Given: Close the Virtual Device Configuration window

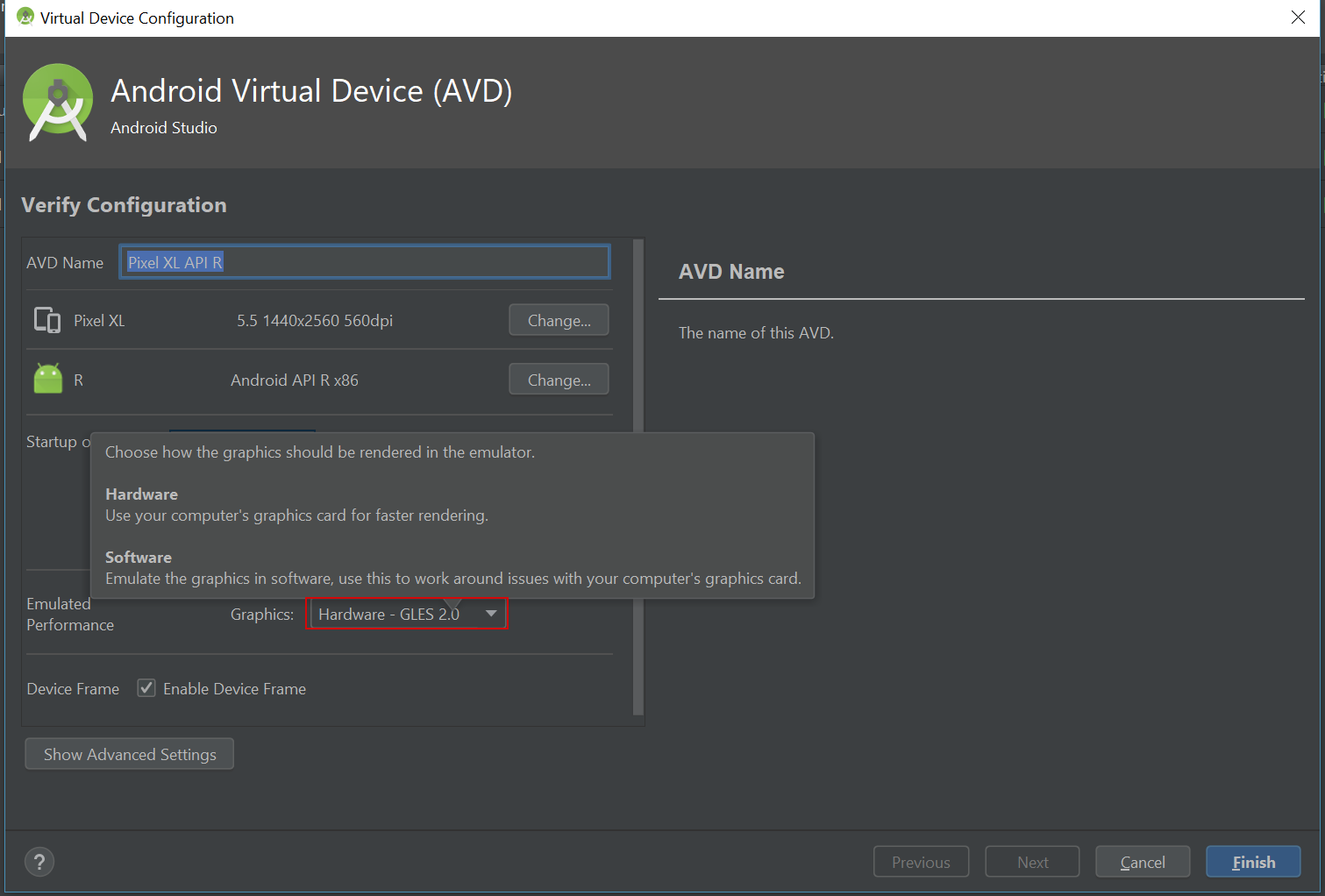Looking at the screenshot, I should click(x=1298, y=18).
